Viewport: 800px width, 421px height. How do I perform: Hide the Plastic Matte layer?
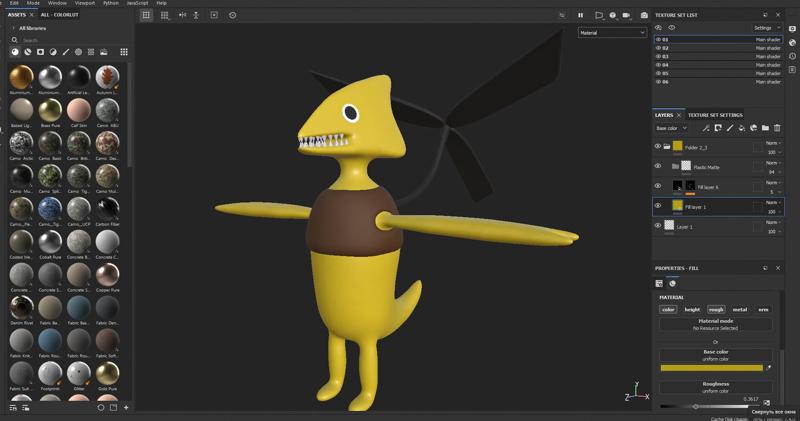(x=658, y=166)
